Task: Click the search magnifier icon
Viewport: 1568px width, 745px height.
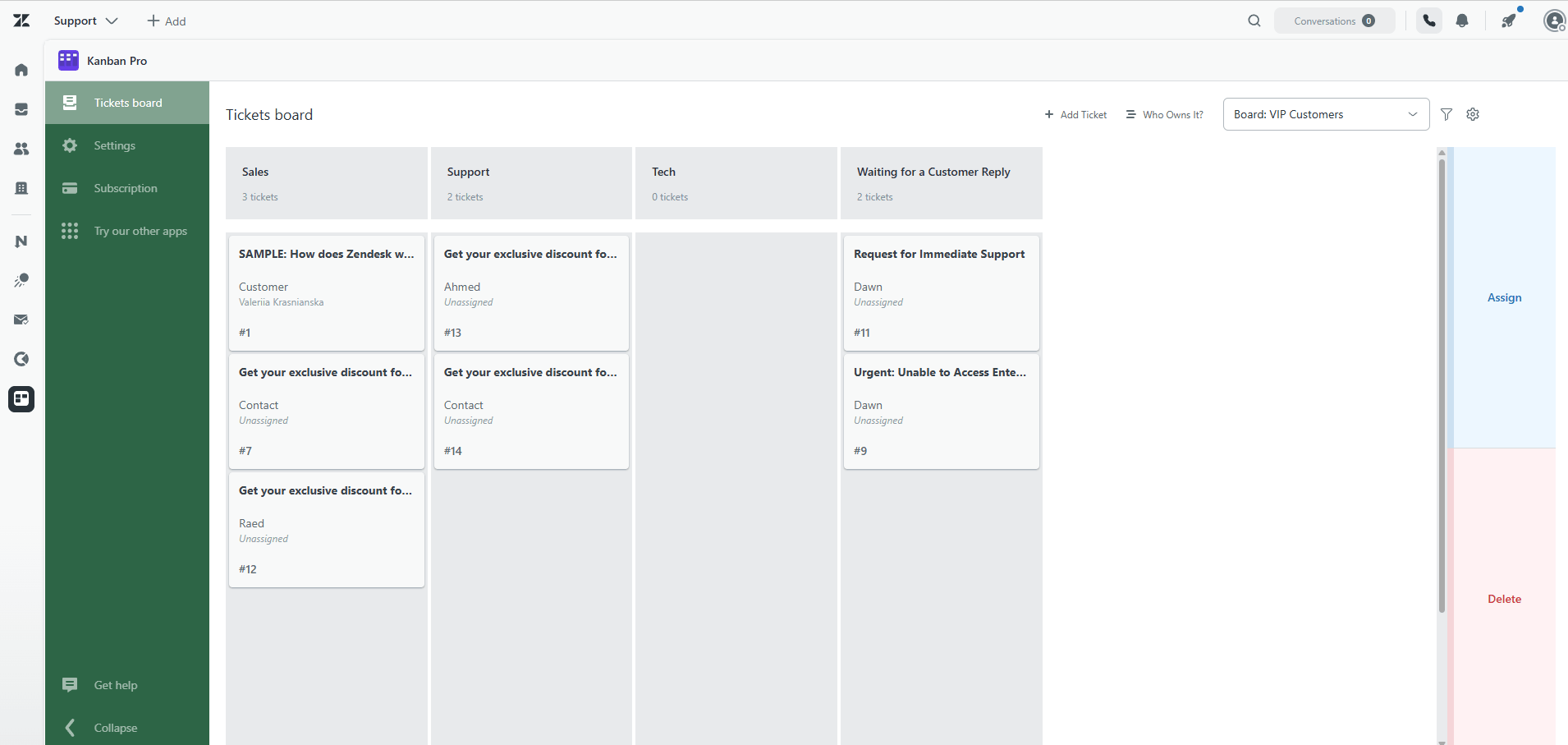Action: [x=1254, y=21]
